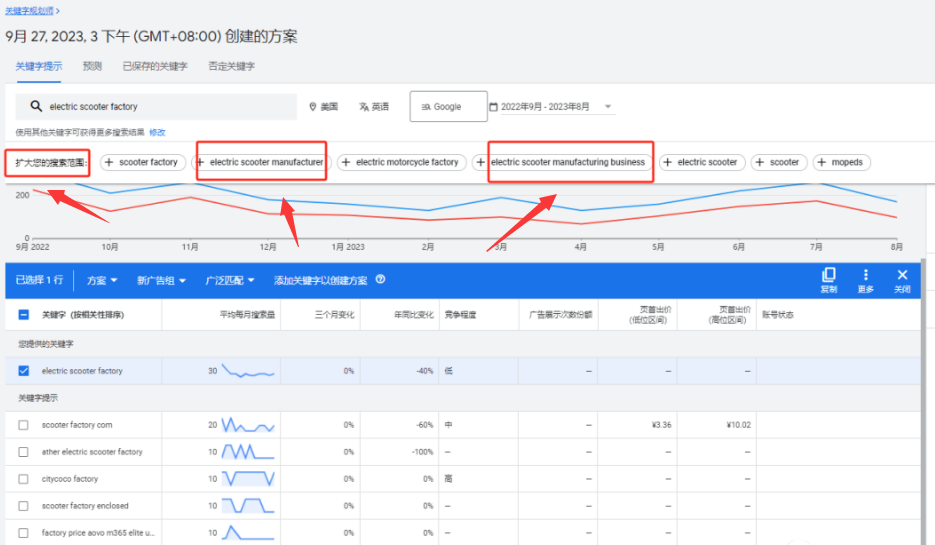
Task: Expand the 方案 dropdown in blue bar
Action: pos(102,281)
